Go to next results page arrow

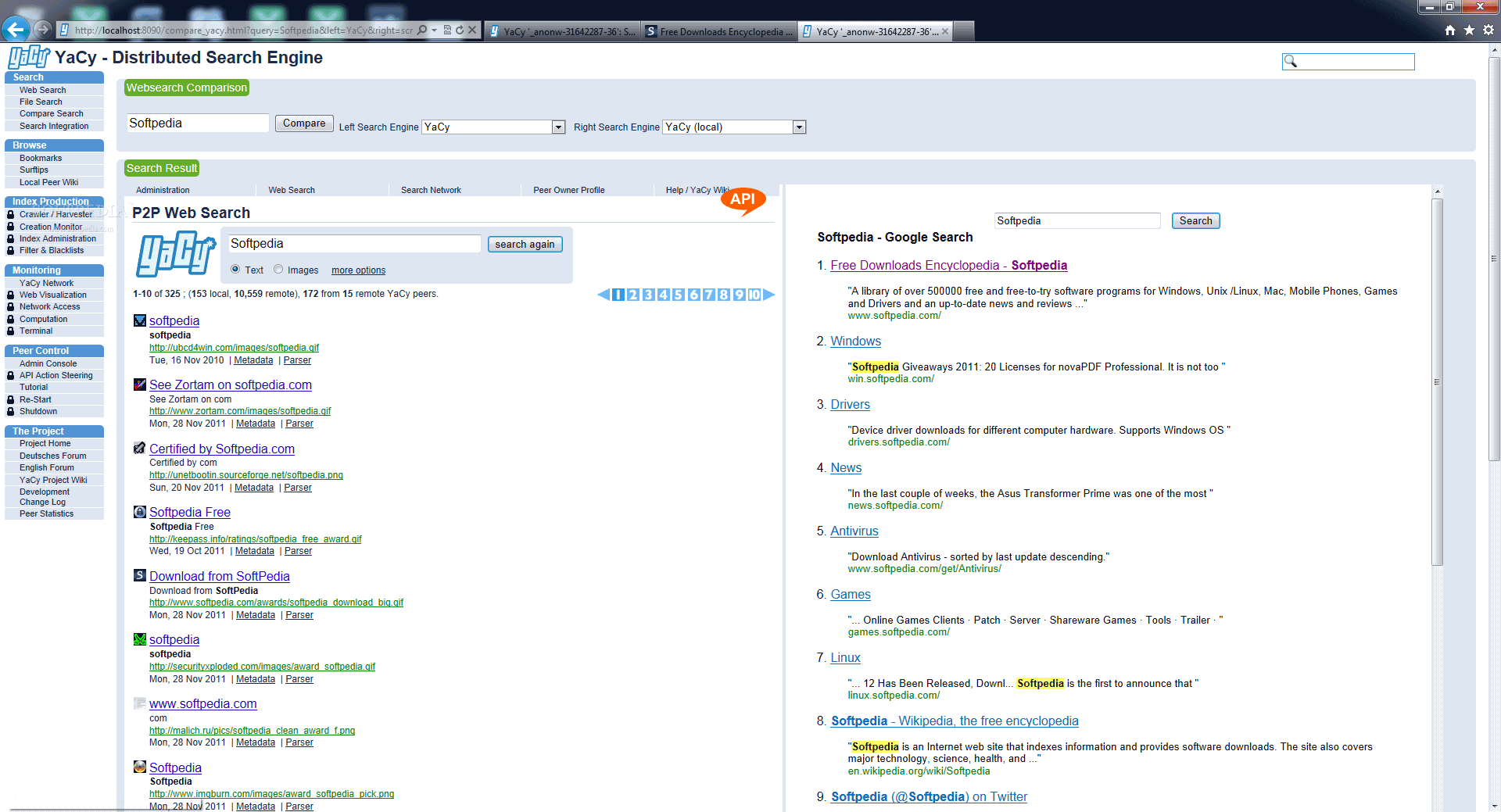(769, 295)
